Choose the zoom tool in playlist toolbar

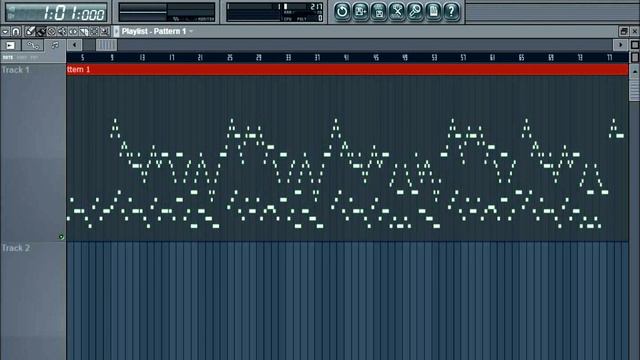click(x=105, y=31)
